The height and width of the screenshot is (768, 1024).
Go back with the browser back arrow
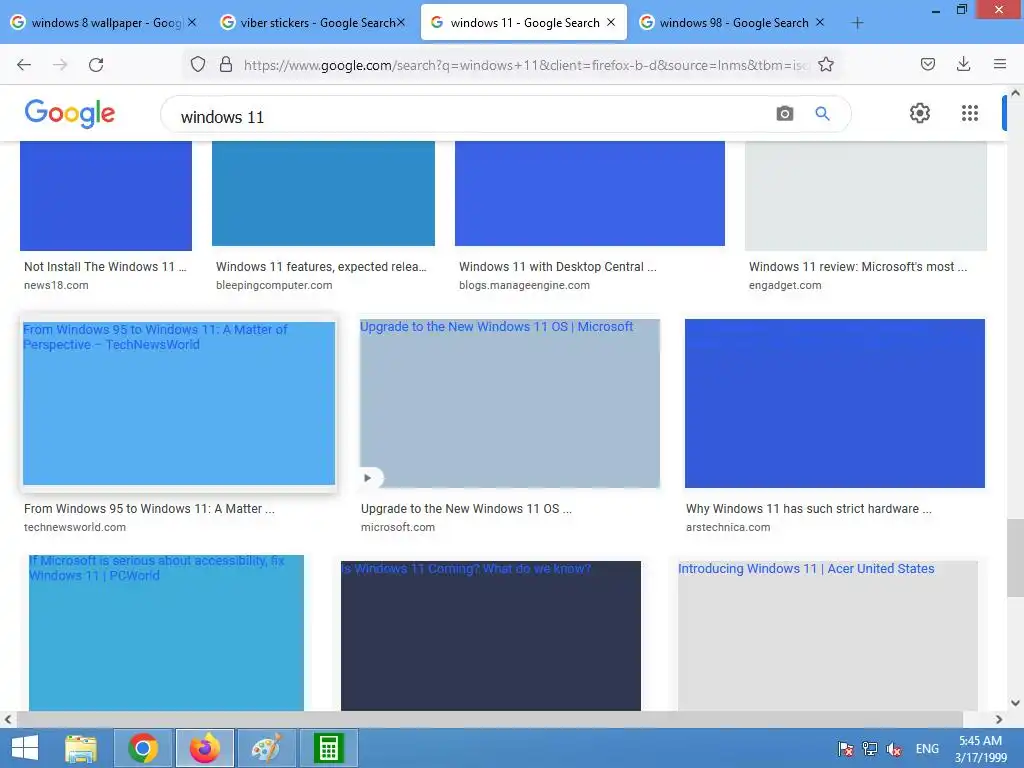tap(24, 64)
